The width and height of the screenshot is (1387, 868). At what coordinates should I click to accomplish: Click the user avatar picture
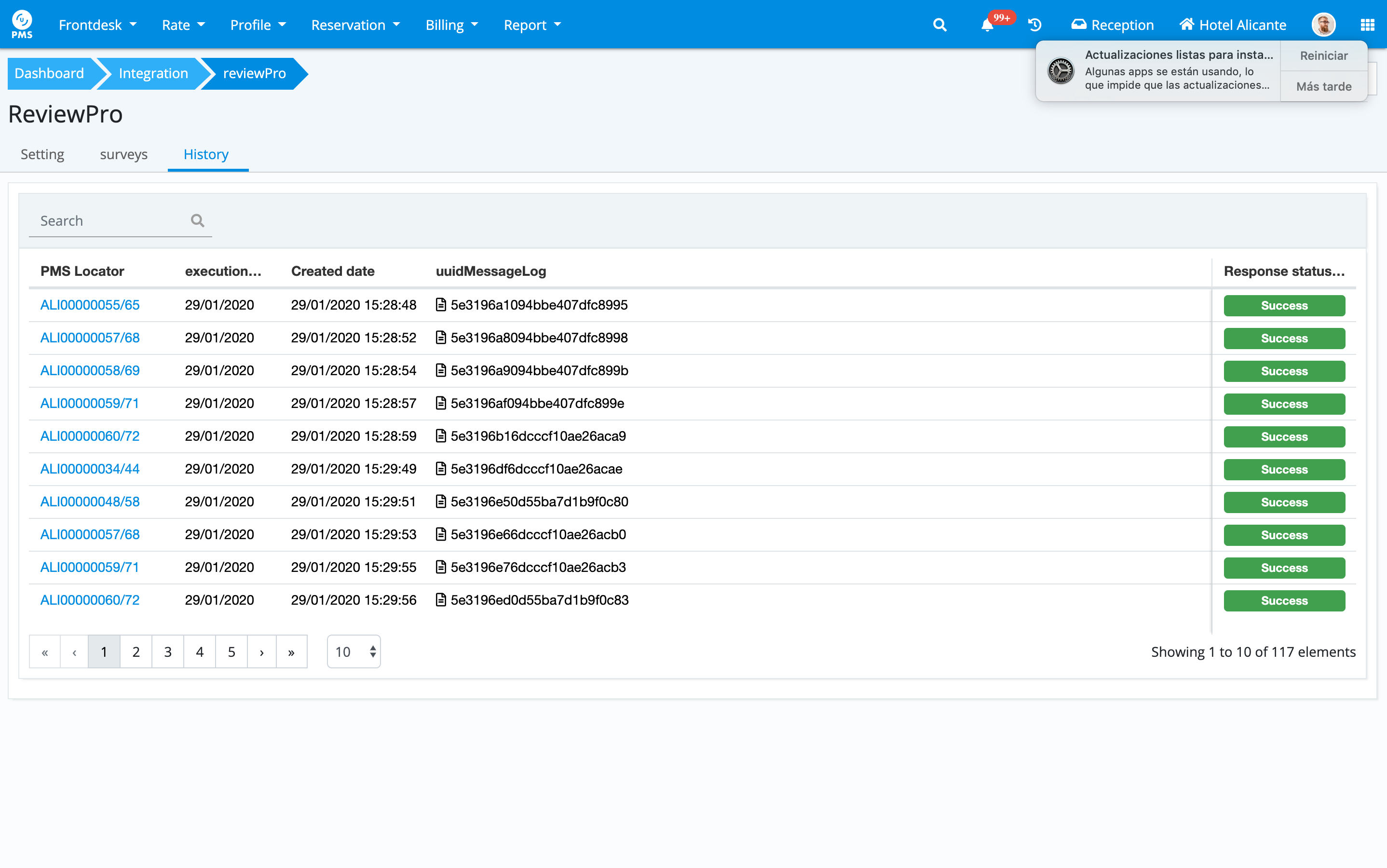point(1323,25)
